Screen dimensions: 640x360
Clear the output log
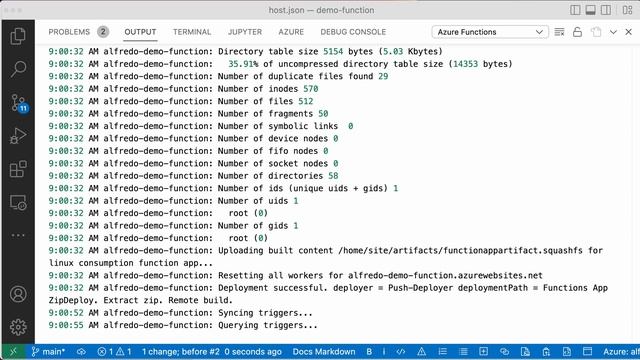tap(559, 32)
